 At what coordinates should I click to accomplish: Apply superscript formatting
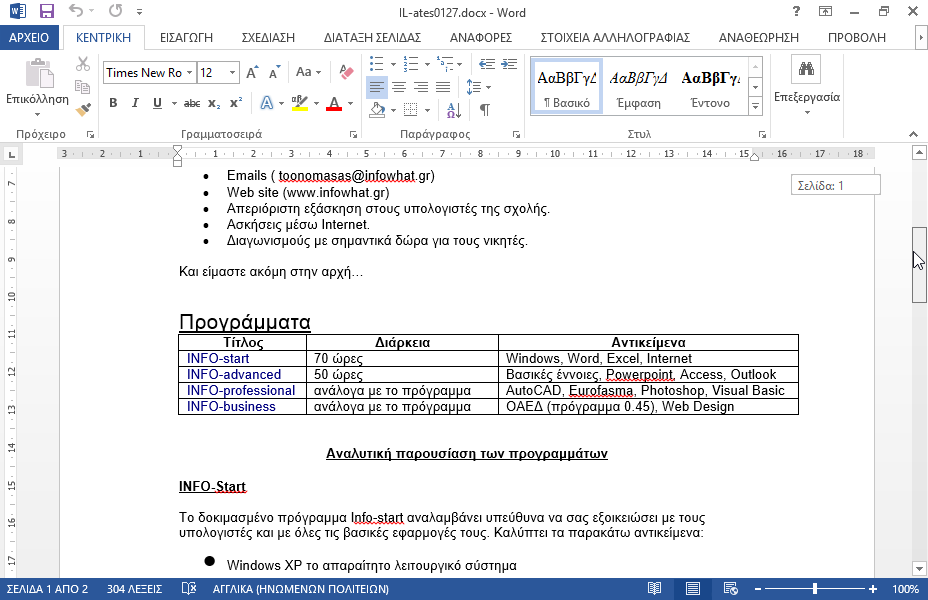tap(236, 104)
